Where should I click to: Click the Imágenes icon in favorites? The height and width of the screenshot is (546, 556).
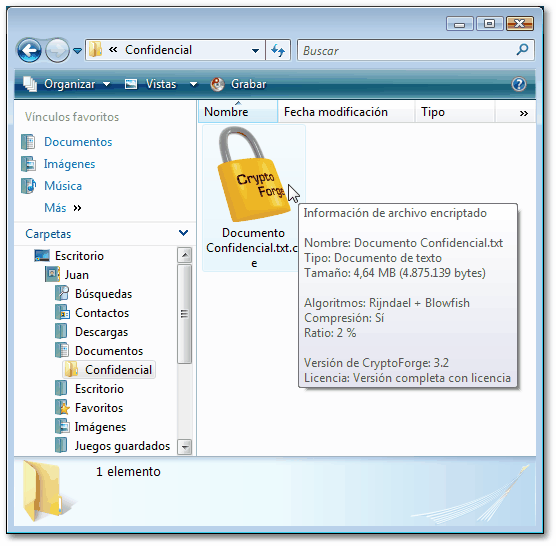pyautogui.click(x=28, y=164)
